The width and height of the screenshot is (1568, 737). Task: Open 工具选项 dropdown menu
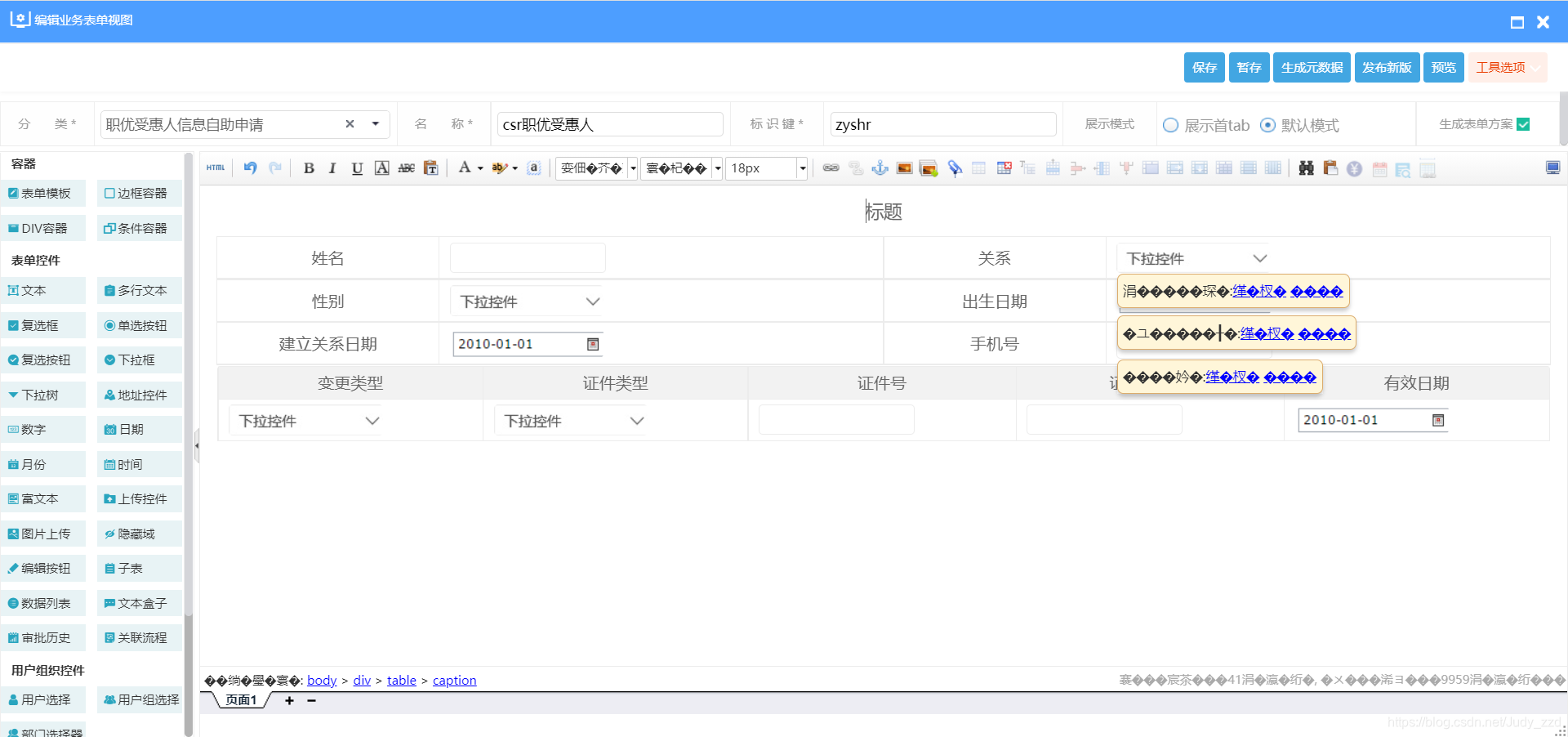click(x=1507, y=67)
